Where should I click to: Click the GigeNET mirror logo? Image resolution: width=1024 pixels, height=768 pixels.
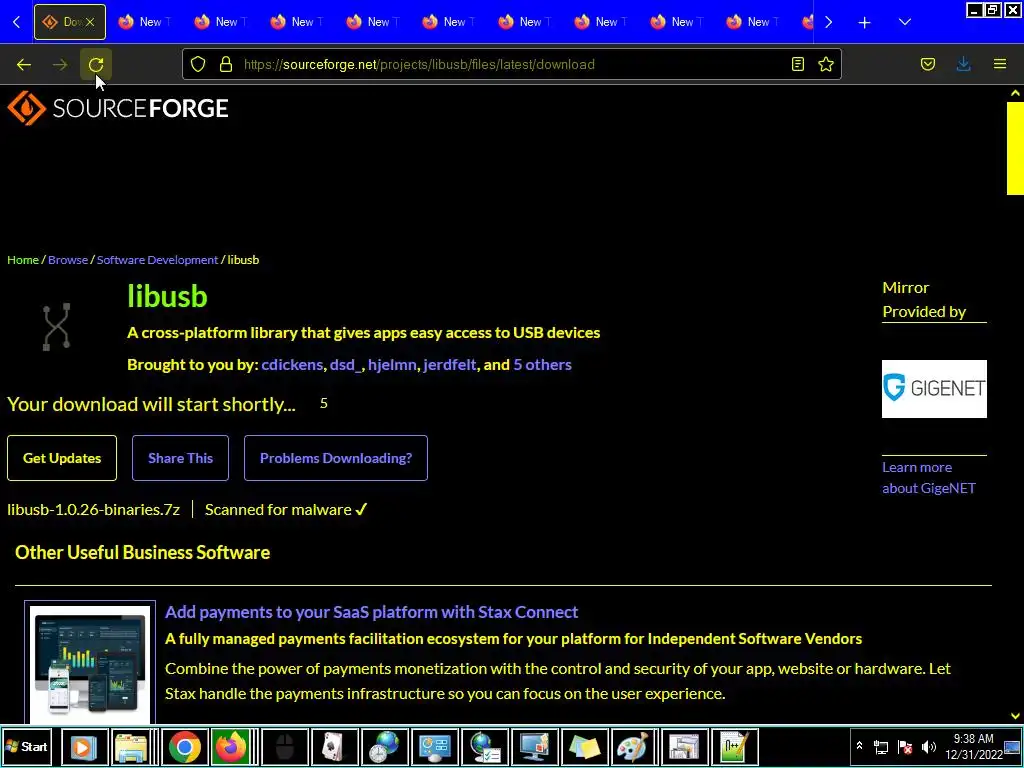click(934, 389)
